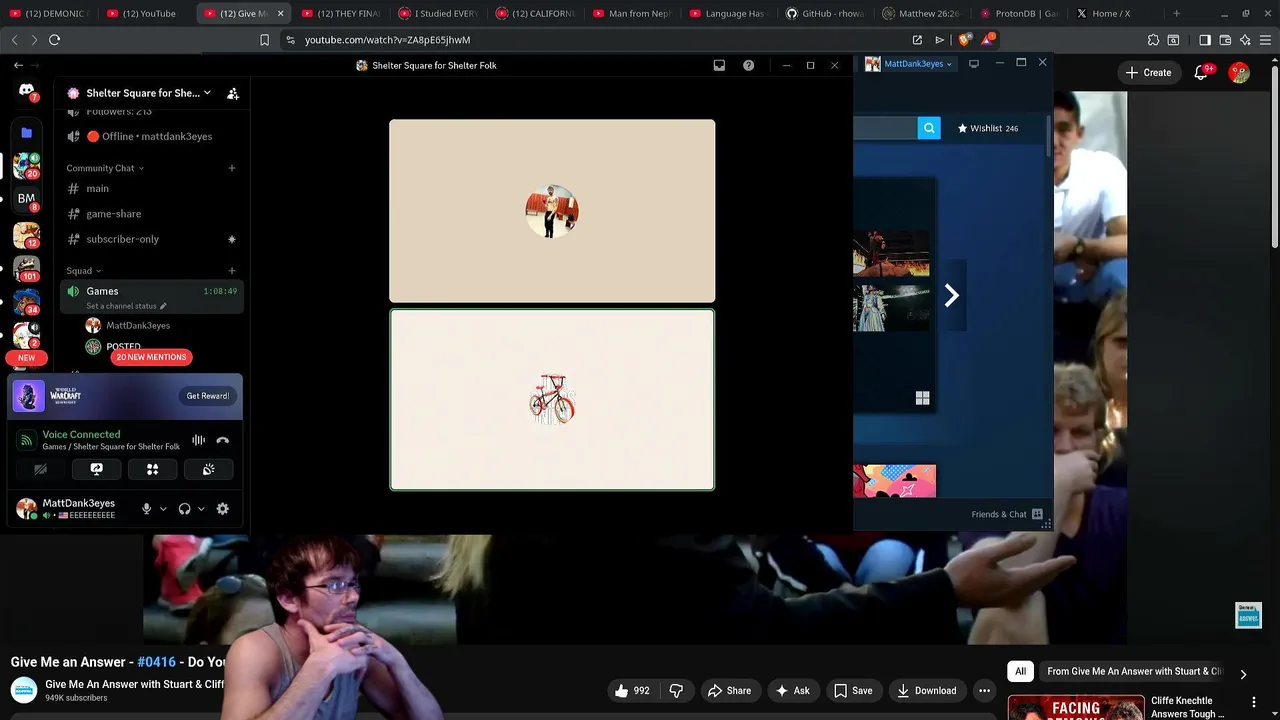Open Brave Leo AI sparkle icon
The height and width of the screenshot is (720, 1280).
1245,40
